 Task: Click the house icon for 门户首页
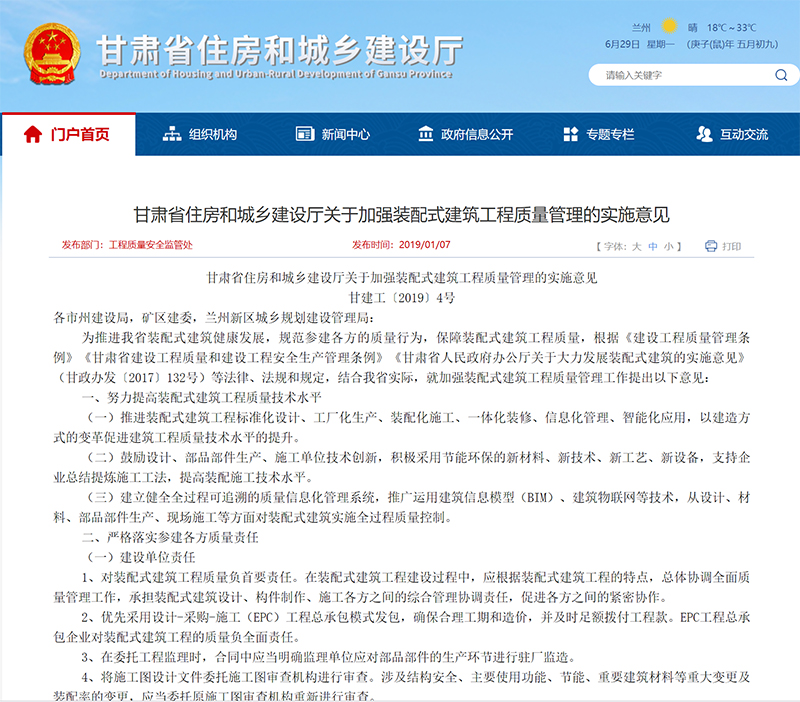click(33, 134)
